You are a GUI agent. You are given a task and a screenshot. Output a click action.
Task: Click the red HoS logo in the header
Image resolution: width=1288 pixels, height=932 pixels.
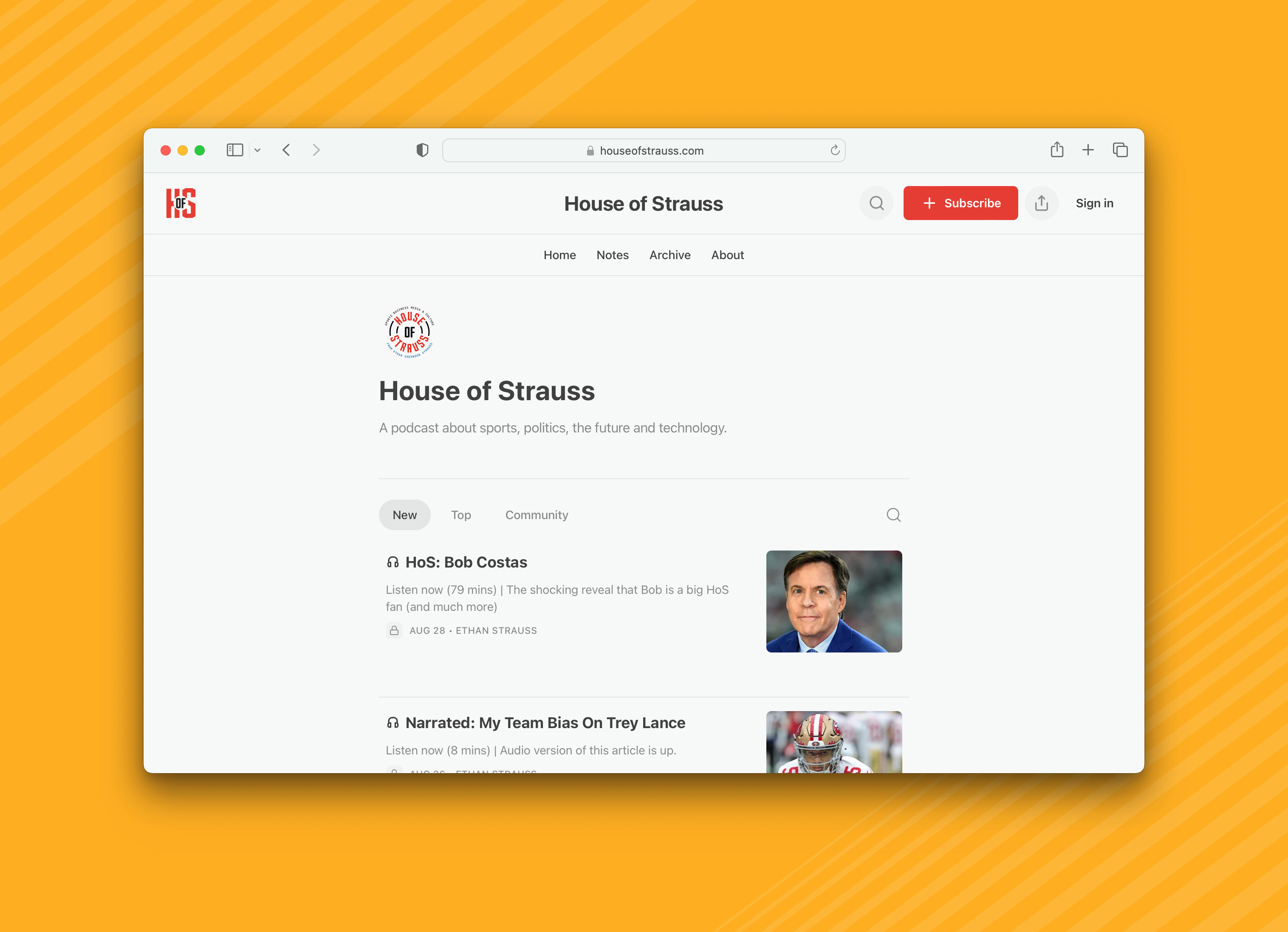181,203
